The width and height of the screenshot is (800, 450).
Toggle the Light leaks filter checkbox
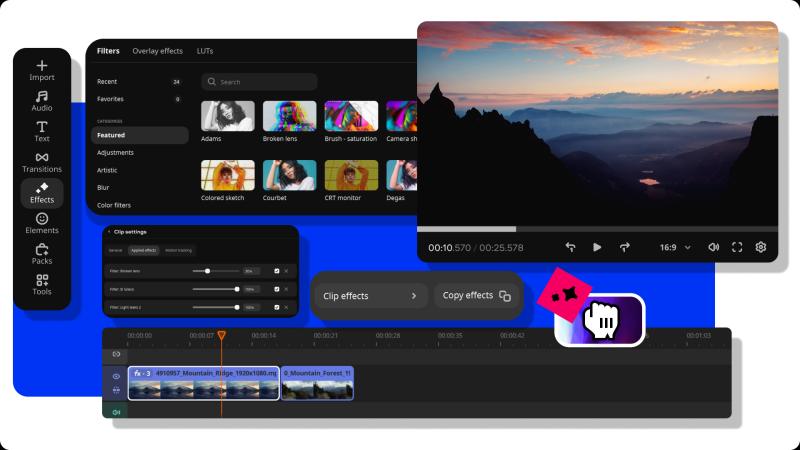pyautogui.click(x=277, y=307)
